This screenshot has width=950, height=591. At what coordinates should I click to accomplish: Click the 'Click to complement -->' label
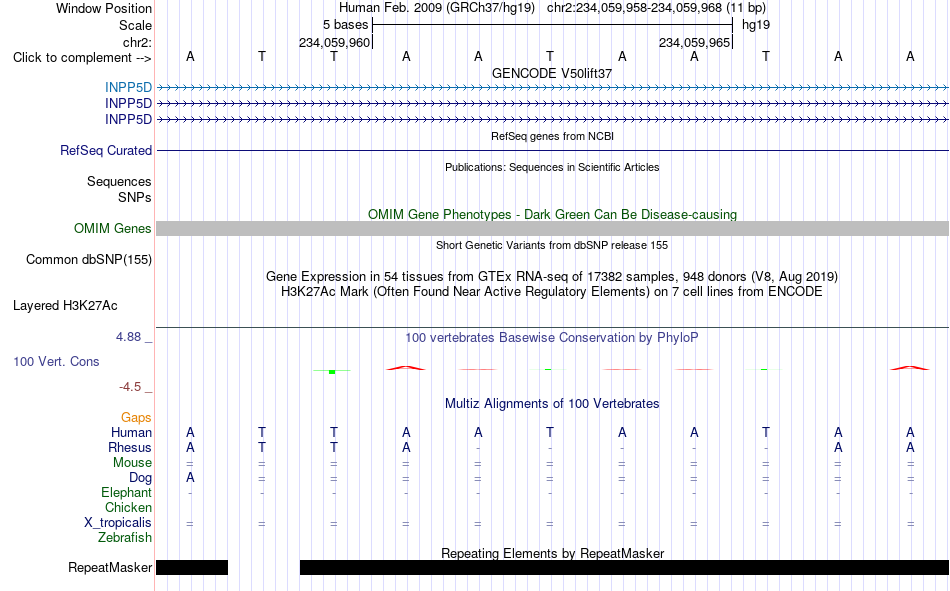(x=82, y=58)
